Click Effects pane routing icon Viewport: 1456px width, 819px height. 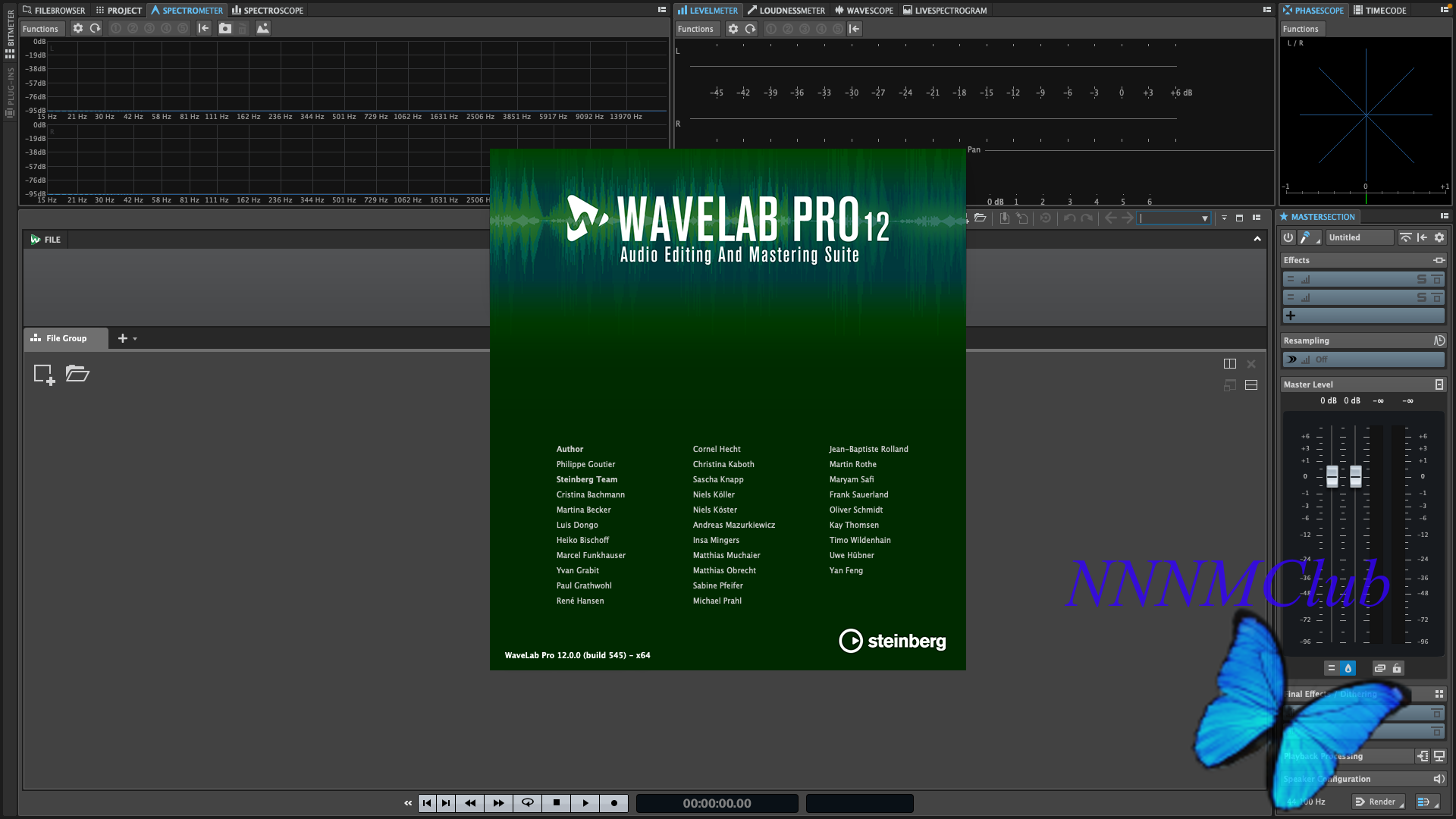1439,260
